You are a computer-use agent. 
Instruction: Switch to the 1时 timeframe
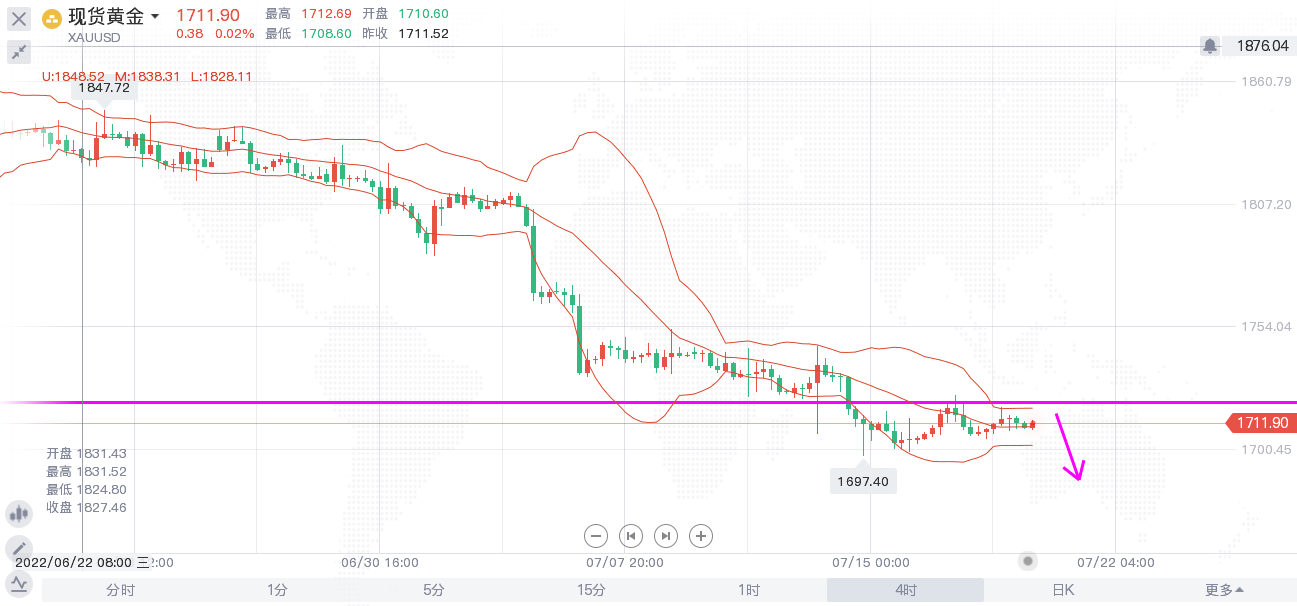[x=749, y=590]
